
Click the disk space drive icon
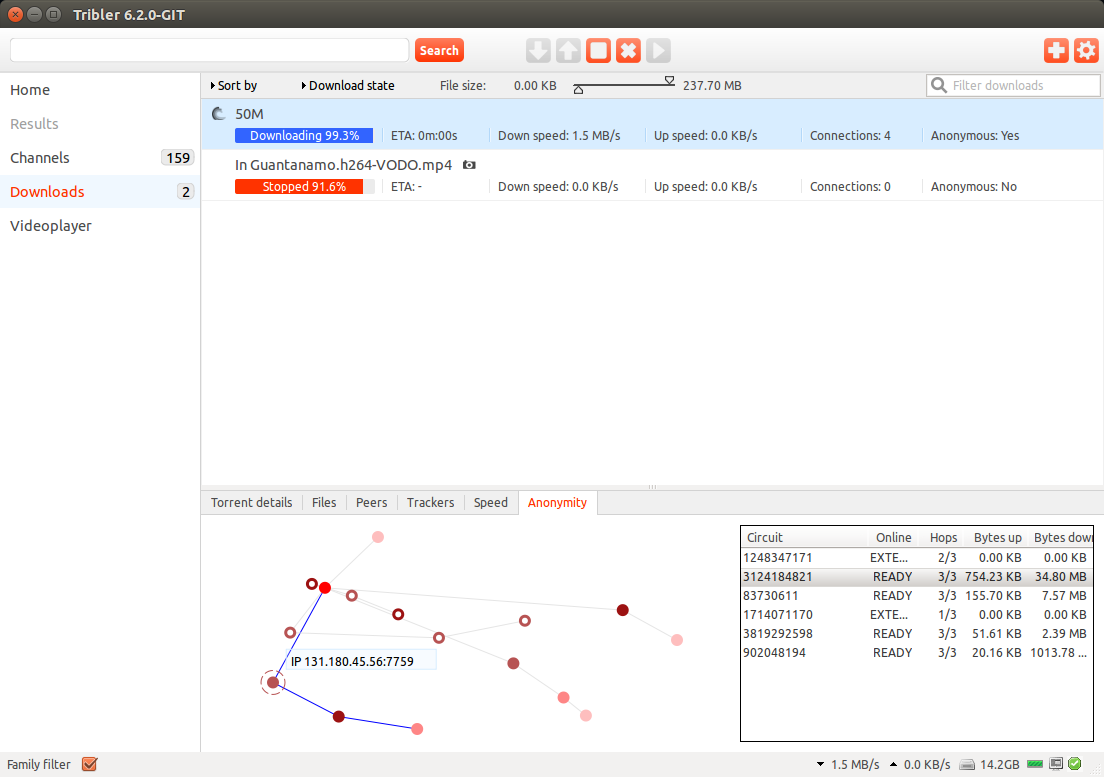967,764
